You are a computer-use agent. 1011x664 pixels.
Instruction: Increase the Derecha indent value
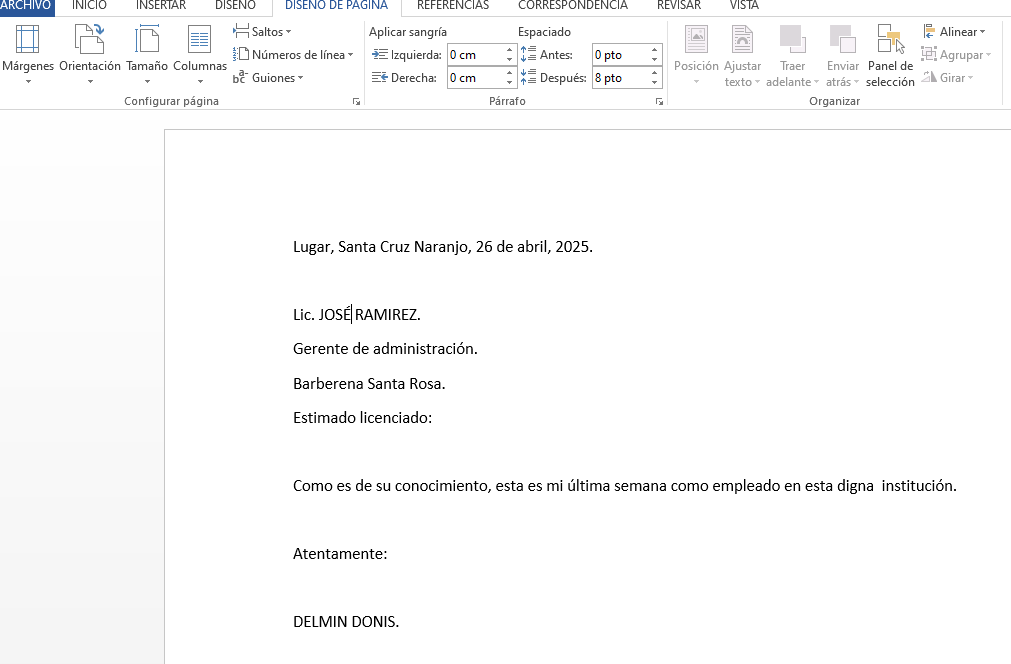click(509, 73)
